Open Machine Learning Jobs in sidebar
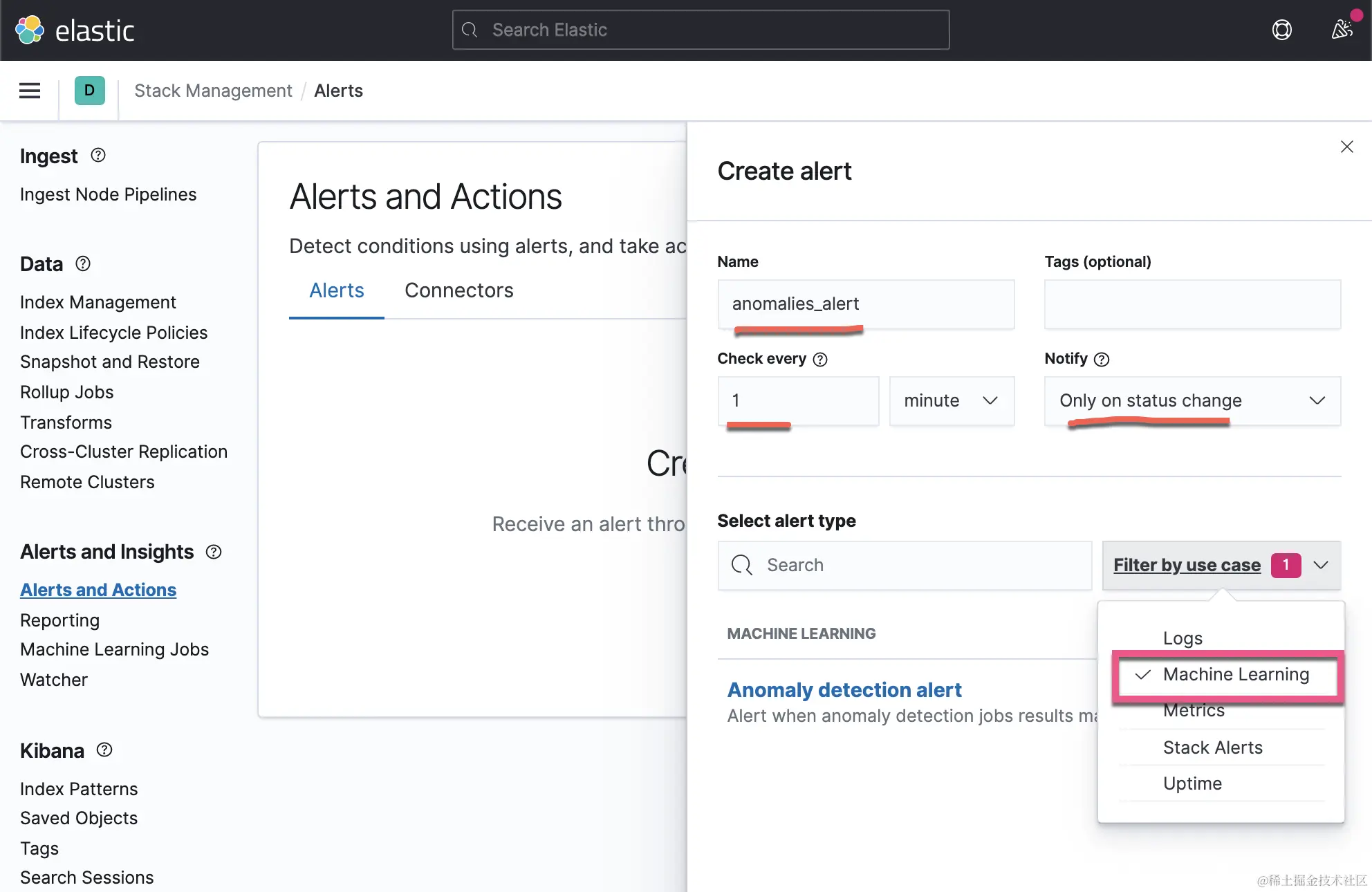Image resolution: width=1372 pixels, height=892 pixels. [x=114, y=649]
